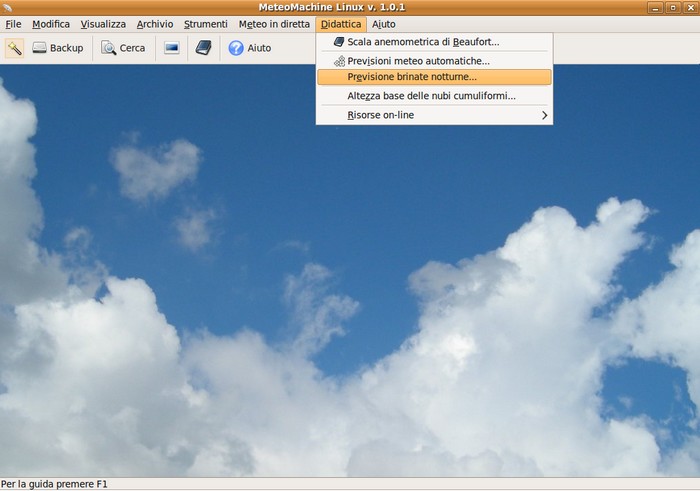Image resolution: width=700 pixels, height=491 pixels.
Task: Expand the Risorse on-line submenu arrow
Action: point(544,115)
